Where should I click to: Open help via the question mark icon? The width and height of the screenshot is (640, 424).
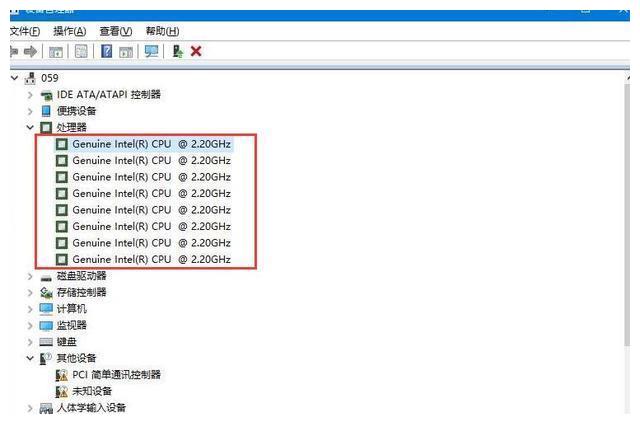coord(107,51)
